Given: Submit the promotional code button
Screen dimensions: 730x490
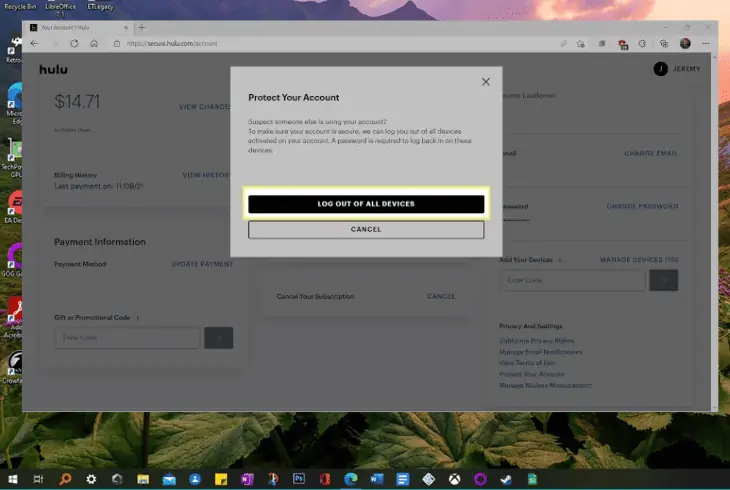Looking at the screenshot, I should (218, 338).
